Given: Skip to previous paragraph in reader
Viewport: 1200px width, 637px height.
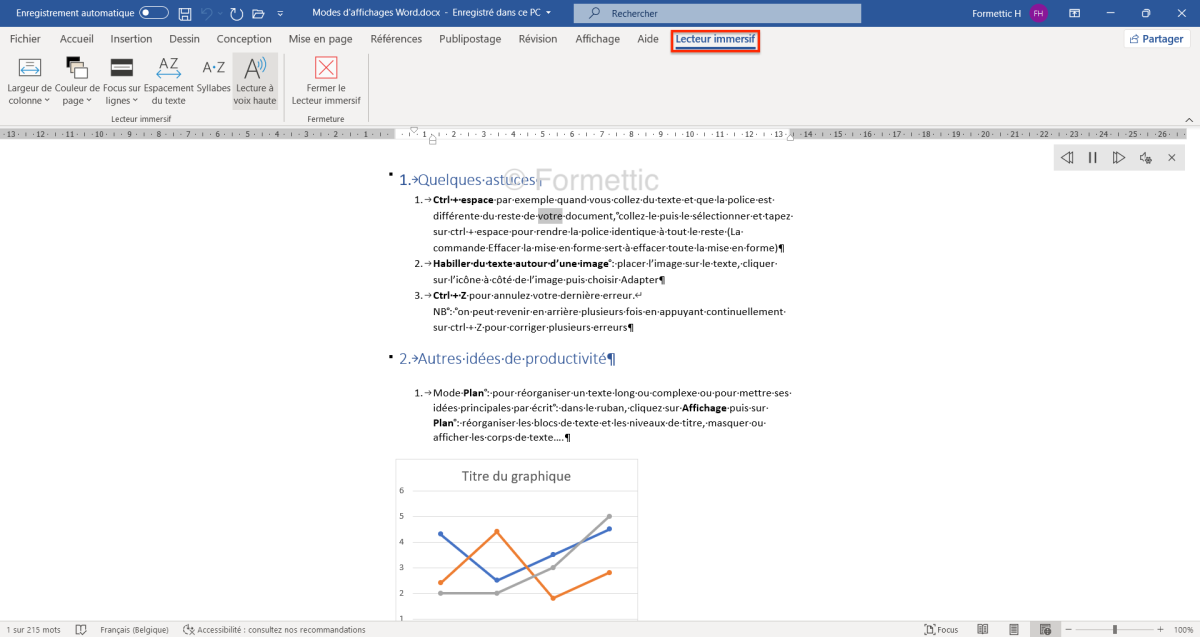Looking at the screenshot, I should (1066, 158).
